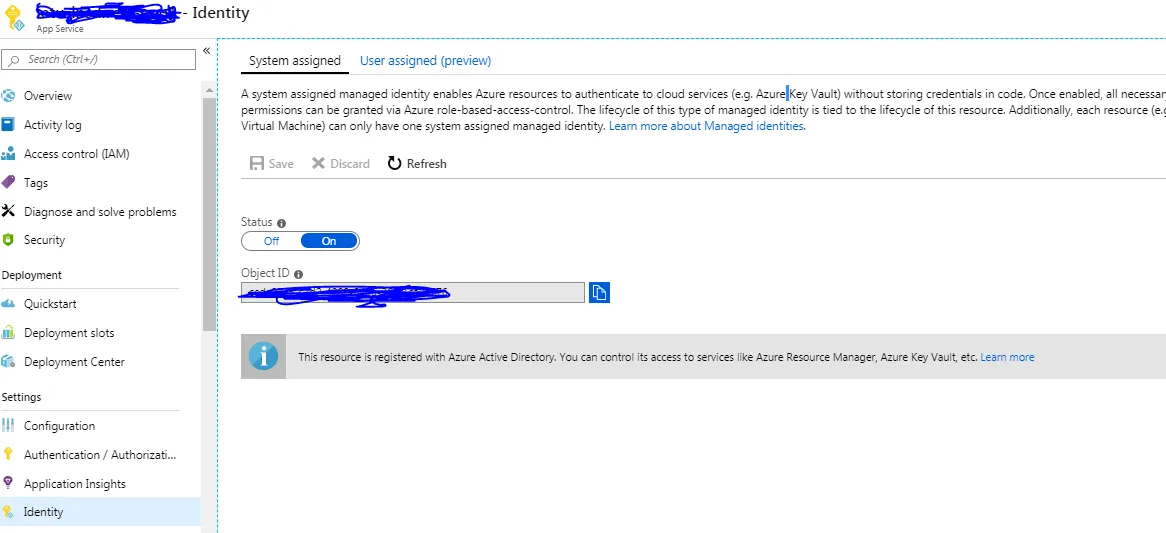Click the Settings section heading
Viewport: 1166px width, 533px height.
click(22, 397)
